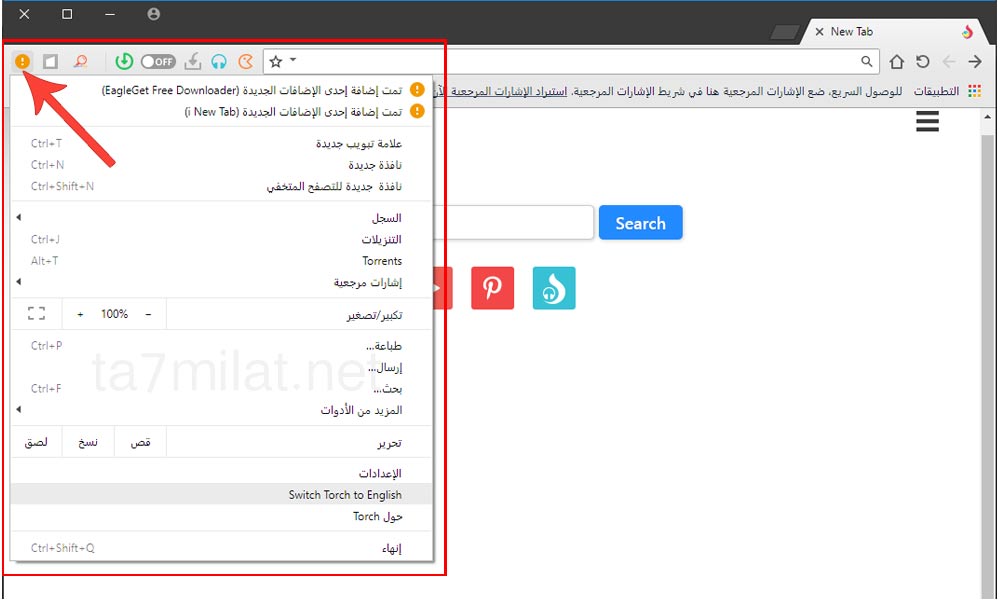Open the Torch Music headphones icon

[x=219, y=61]
